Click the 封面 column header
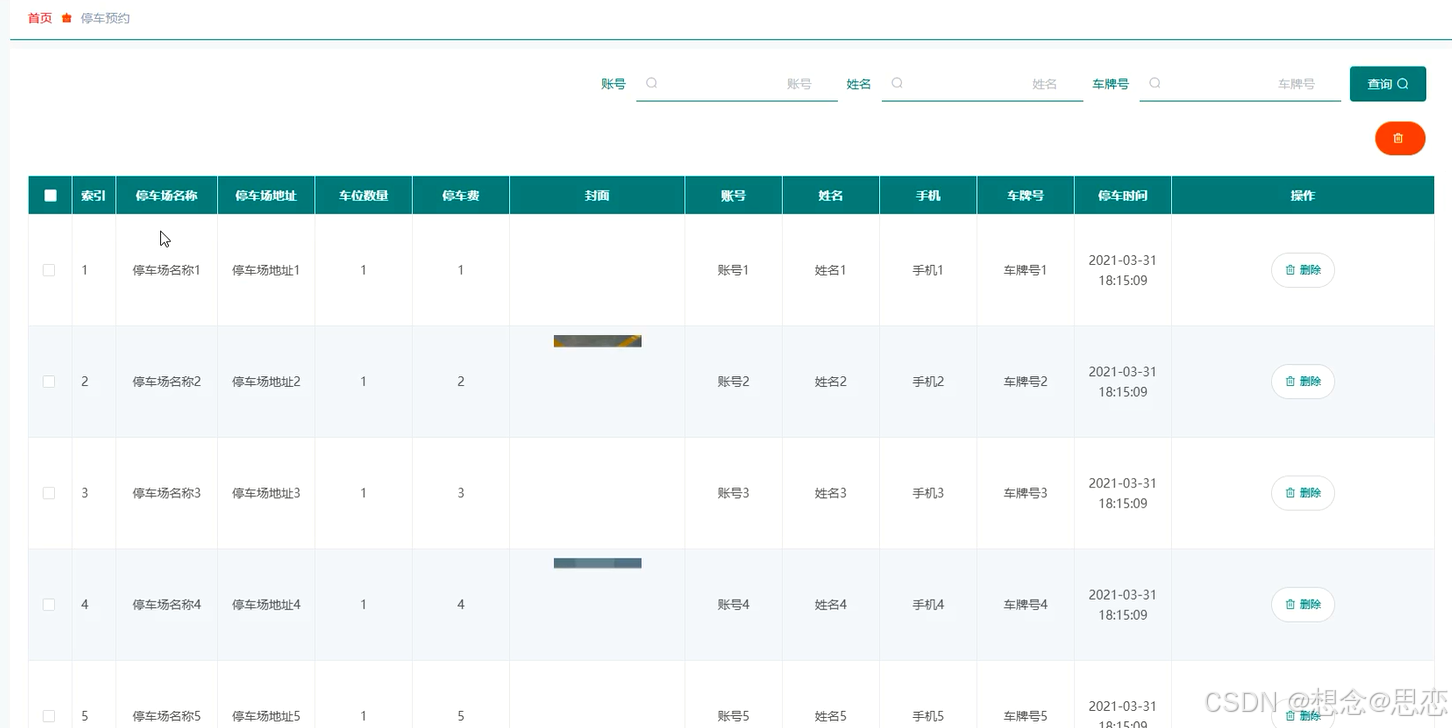The image size is (1452, 728). click(x=597, y=196)
